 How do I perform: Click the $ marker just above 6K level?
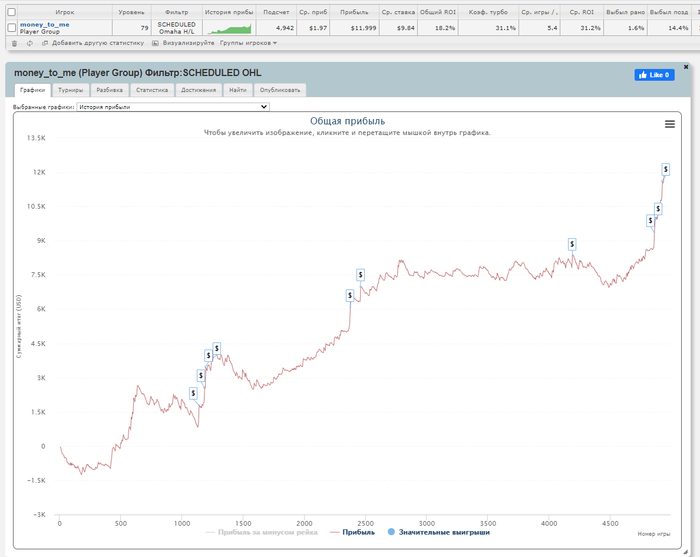click(350, 295)
